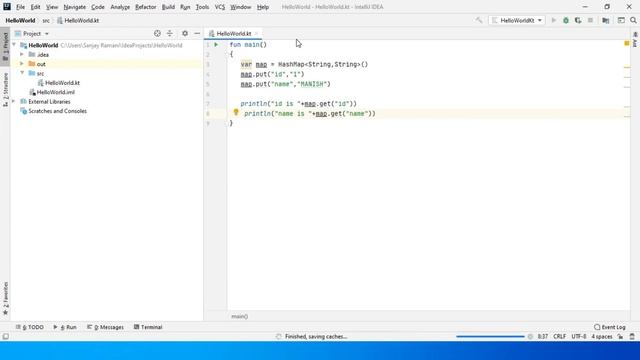Viewport: 640px width, 360px height.
Task: Click the memory indicator icon at status bar end
Action: (632, 336)
